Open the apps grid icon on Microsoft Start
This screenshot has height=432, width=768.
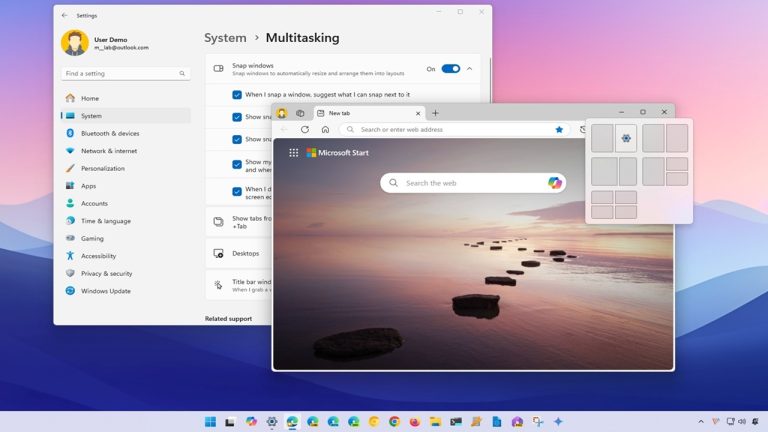tap(293, 153)
